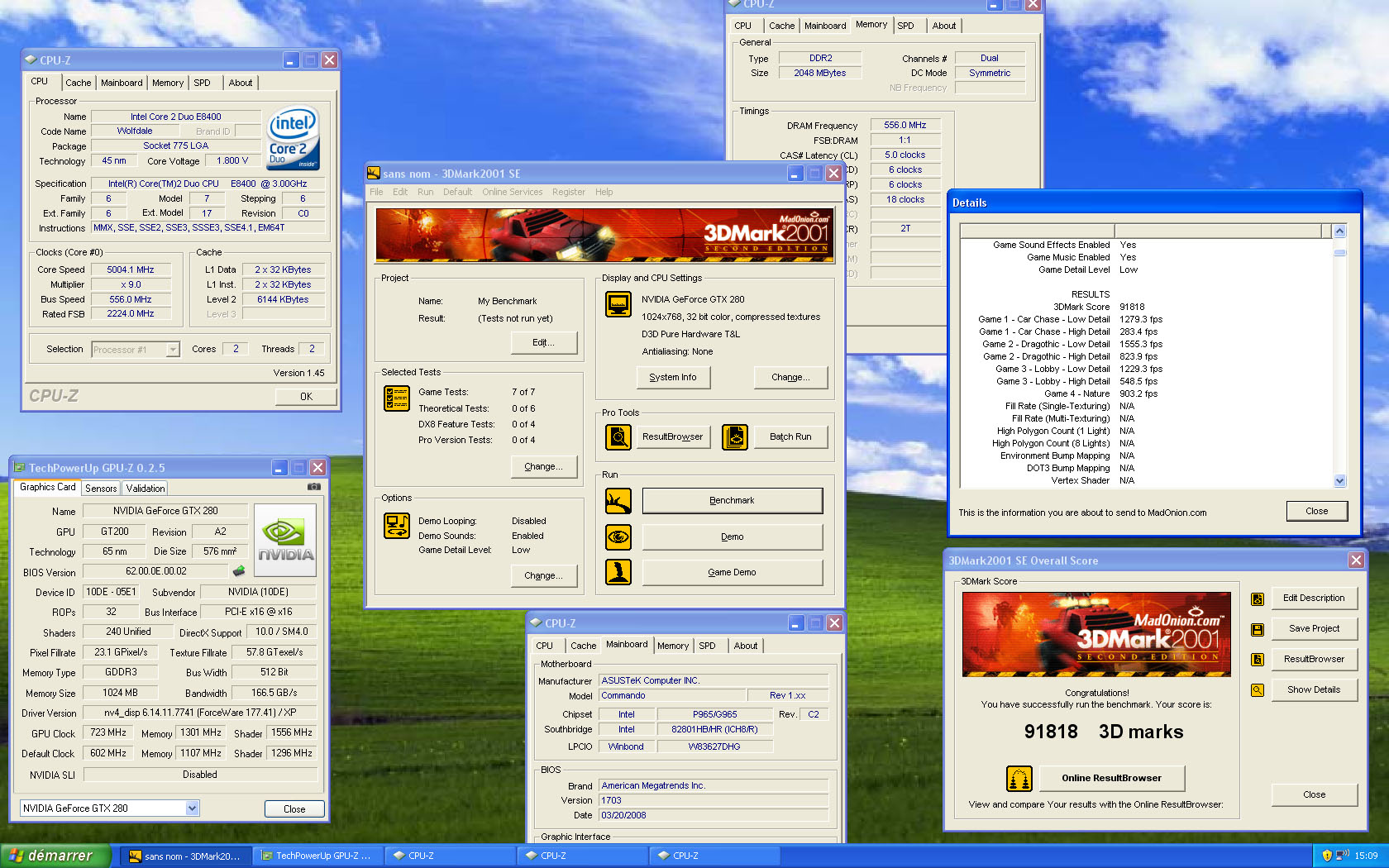The image size is (1389, 868).
Task: Click the Edit Description icon in Overall Score
Action: coord(1258,599)
